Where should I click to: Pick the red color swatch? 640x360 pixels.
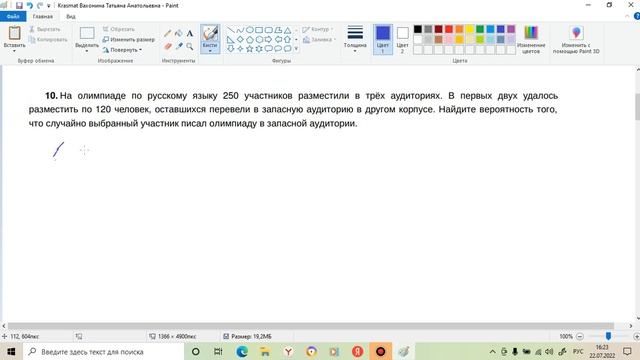(449, 29)
